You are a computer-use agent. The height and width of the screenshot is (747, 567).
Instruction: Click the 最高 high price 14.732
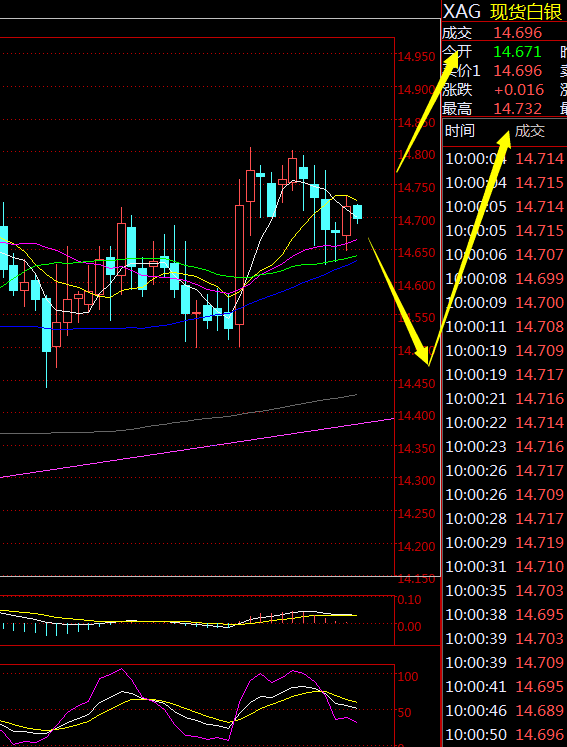click(517, 109)
